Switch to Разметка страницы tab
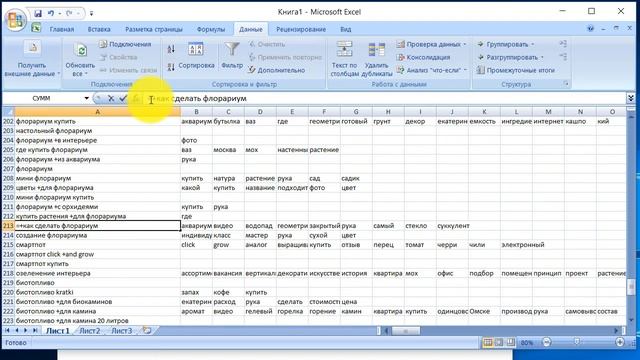Image resolution: width=640 pixels, height=360 pixels. click(x=154, y=29)
